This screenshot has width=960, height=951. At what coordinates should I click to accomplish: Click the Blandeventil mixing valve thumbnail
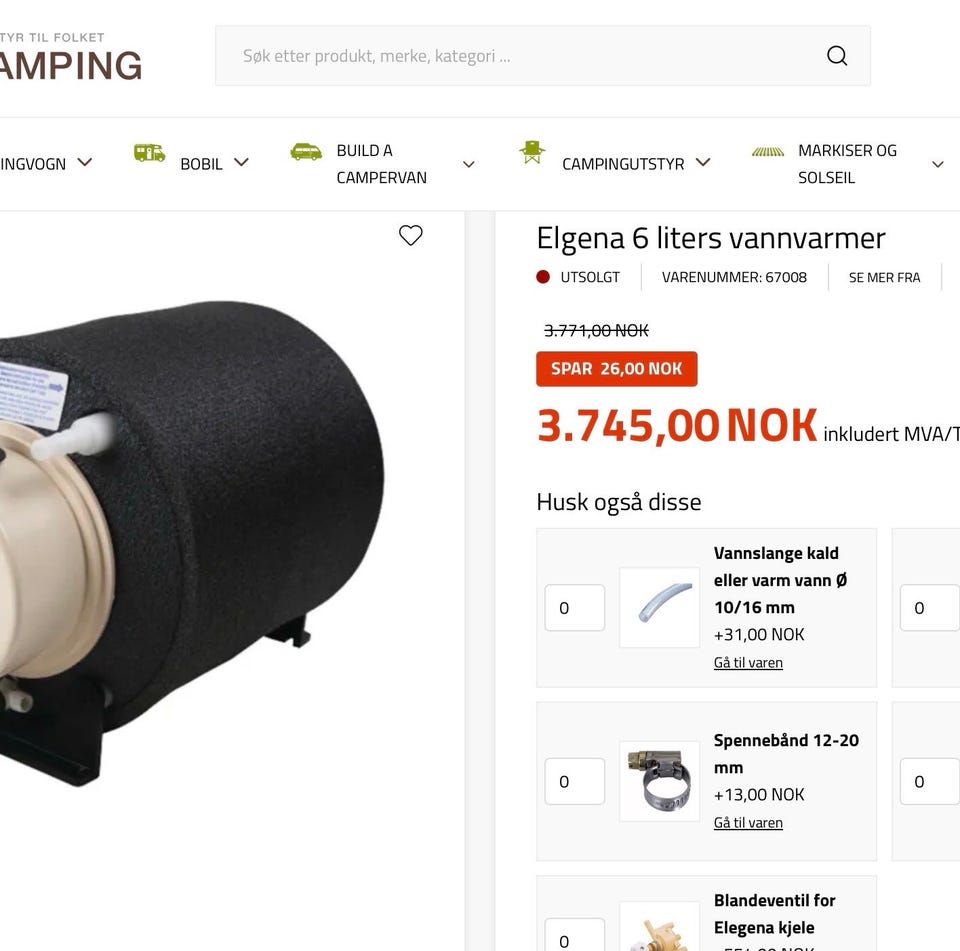659,927
